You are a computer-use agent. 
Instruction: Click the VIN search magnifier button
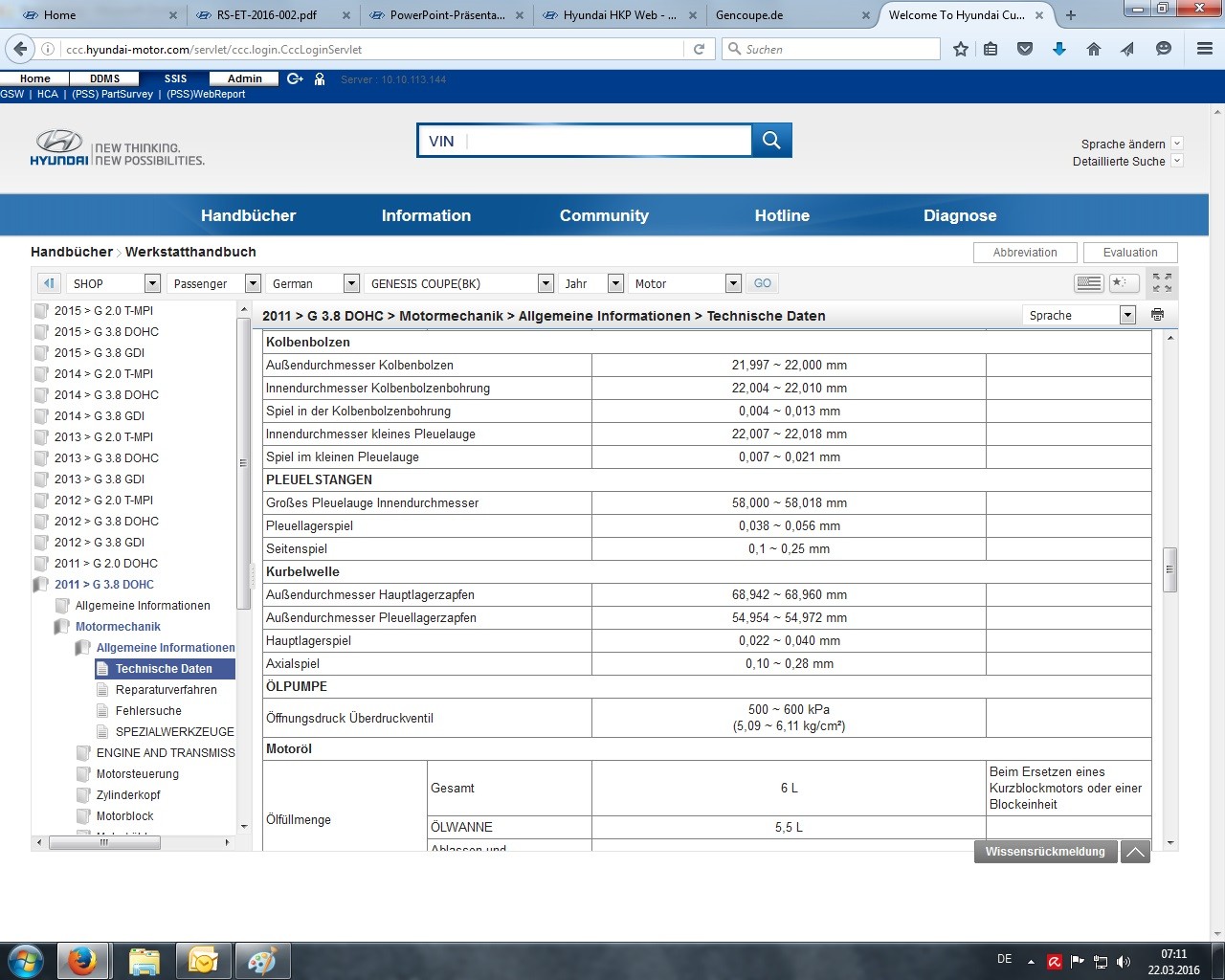click(771, 141)
